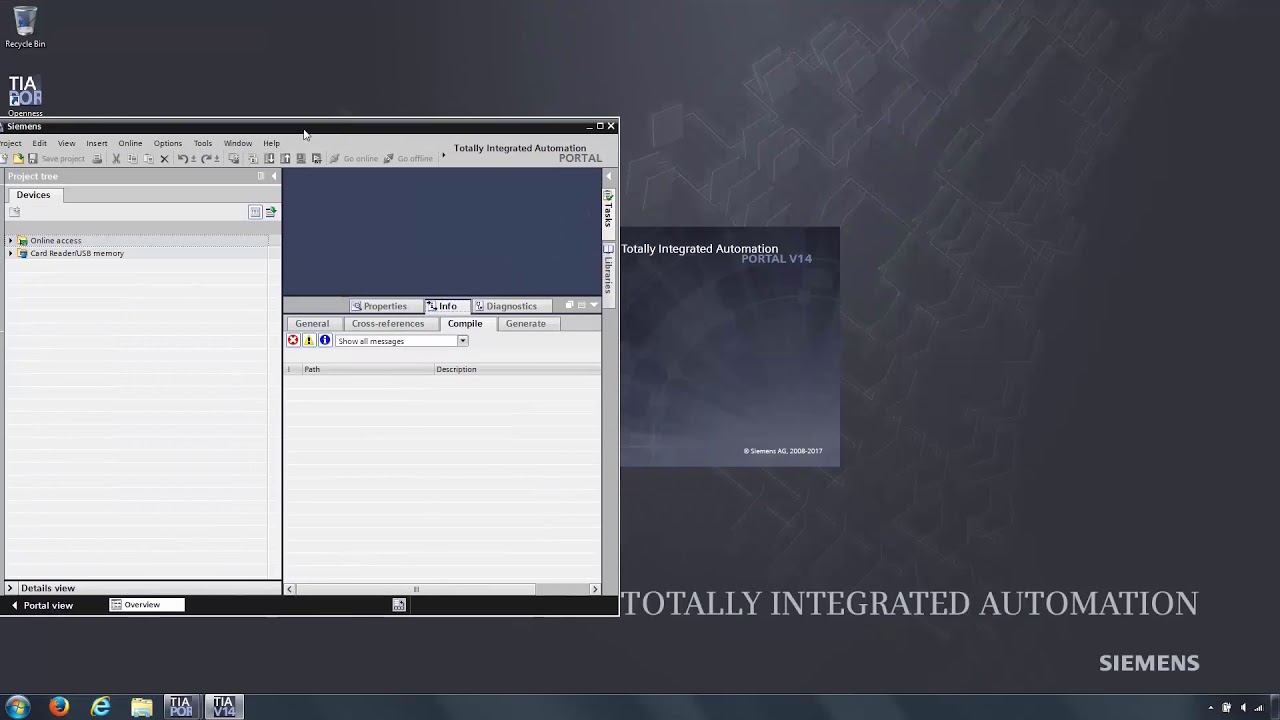The height and width of the screenshot is (720, 1280).
Task: Click the Go offline button
Action: point(408,158)
